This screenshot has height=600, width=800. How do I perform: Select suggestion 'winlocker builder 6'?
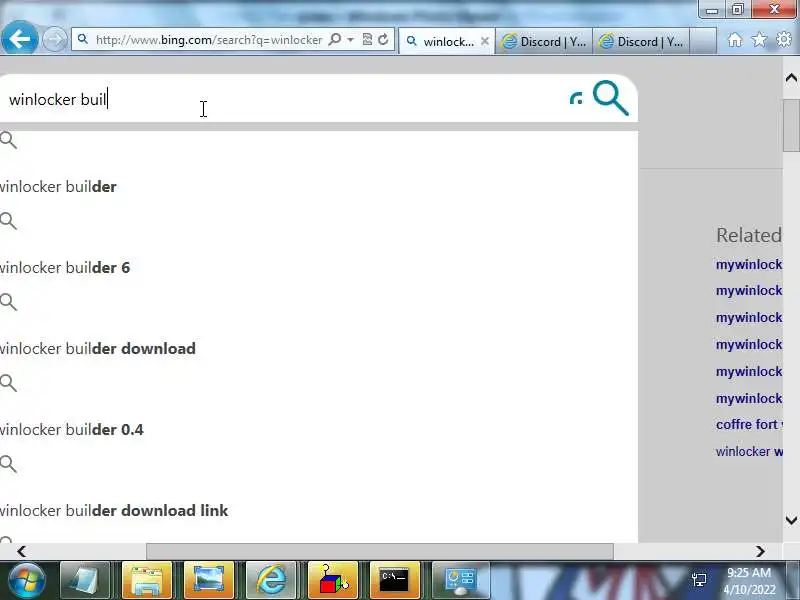[x=65, y=268]
